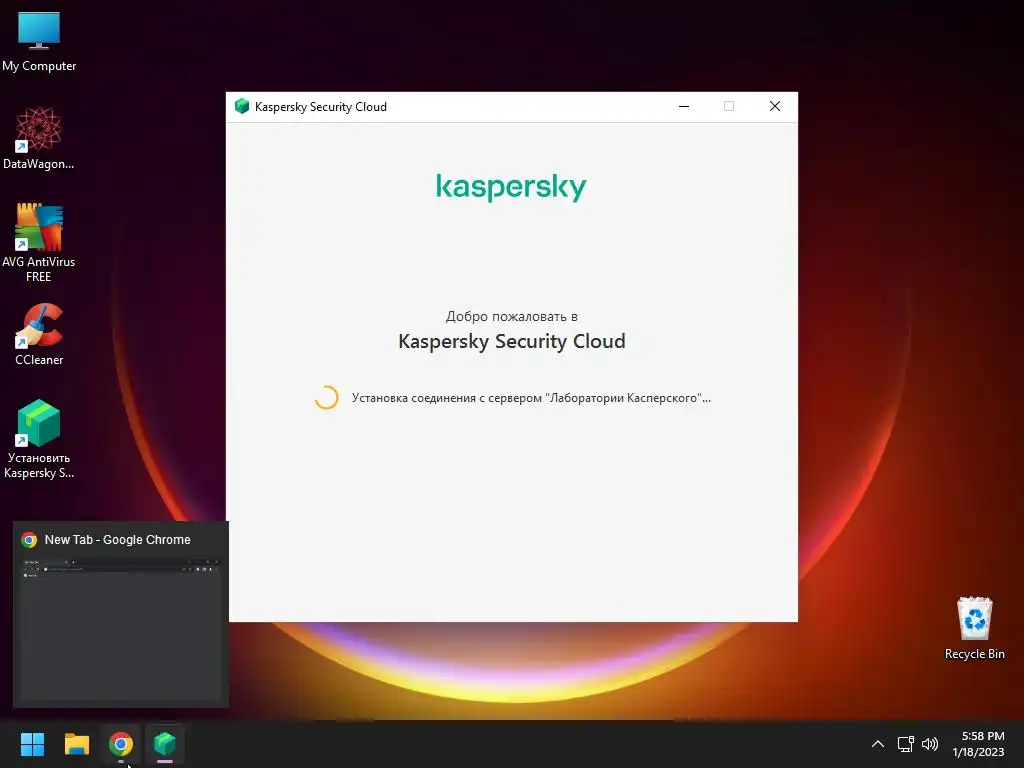Select the AVG AntiVirus FREE shortcut
Image resolution: width=1024 pixels, height=768 pixels.
pos(39,243)
